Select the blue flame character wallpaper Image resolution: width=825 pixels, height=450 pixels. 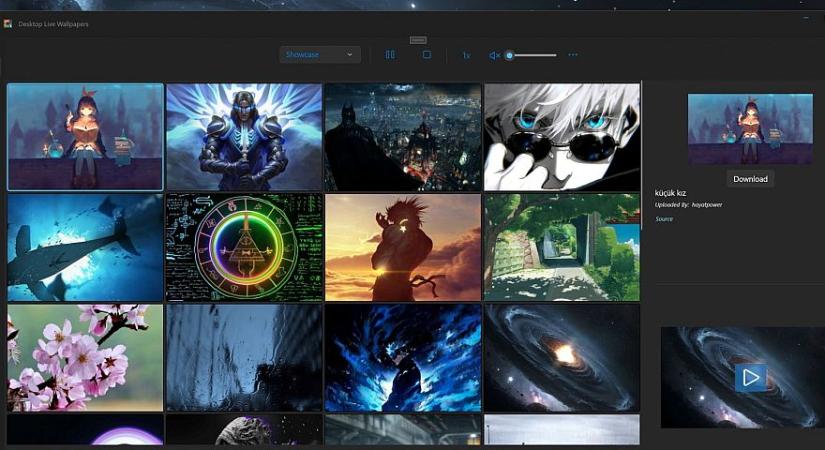(x=403, y=358)
